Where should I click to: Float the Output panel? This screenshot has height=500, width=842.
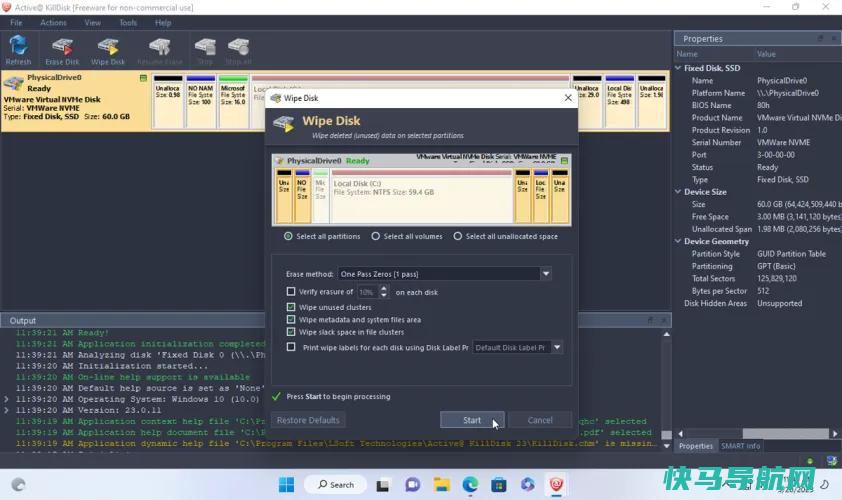tap(650, 320)
